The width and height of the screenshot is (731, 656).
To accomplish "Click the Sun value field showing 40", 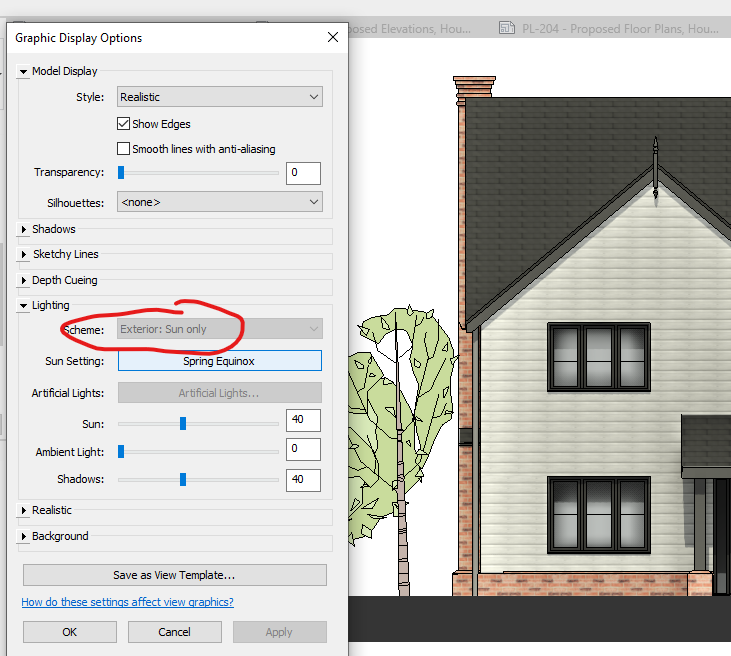I will coord(303,420).
